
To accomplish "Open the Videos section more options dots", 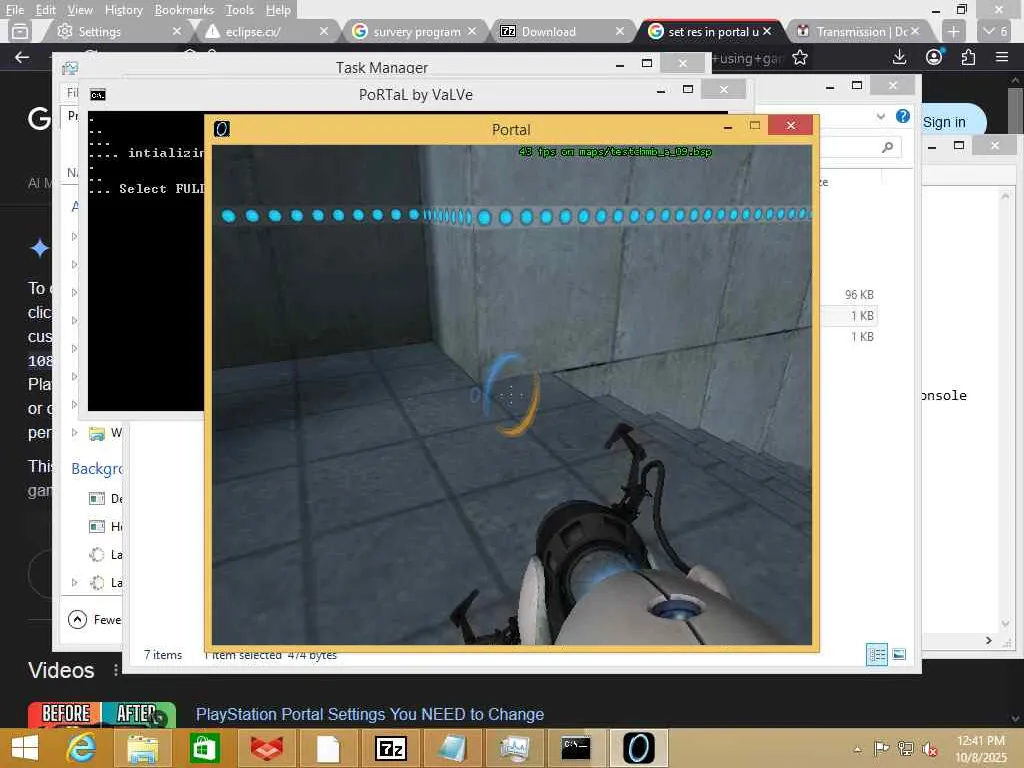I will [x=116, y=670].
